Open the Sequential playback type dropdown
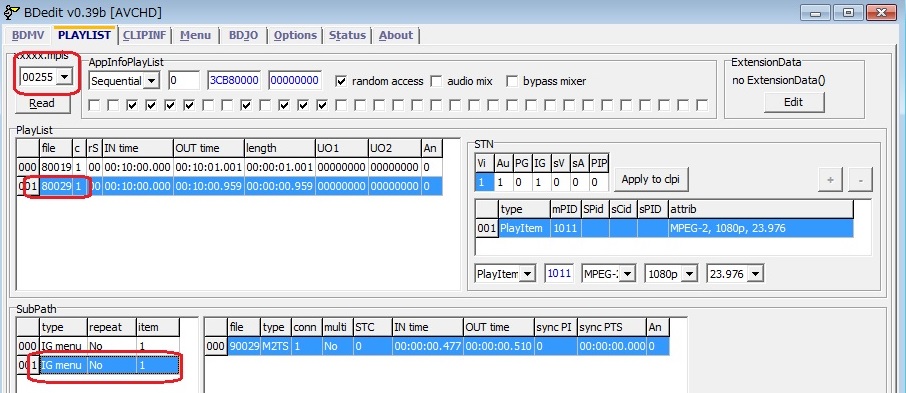The image size is (906, 393). click(150, 81)
